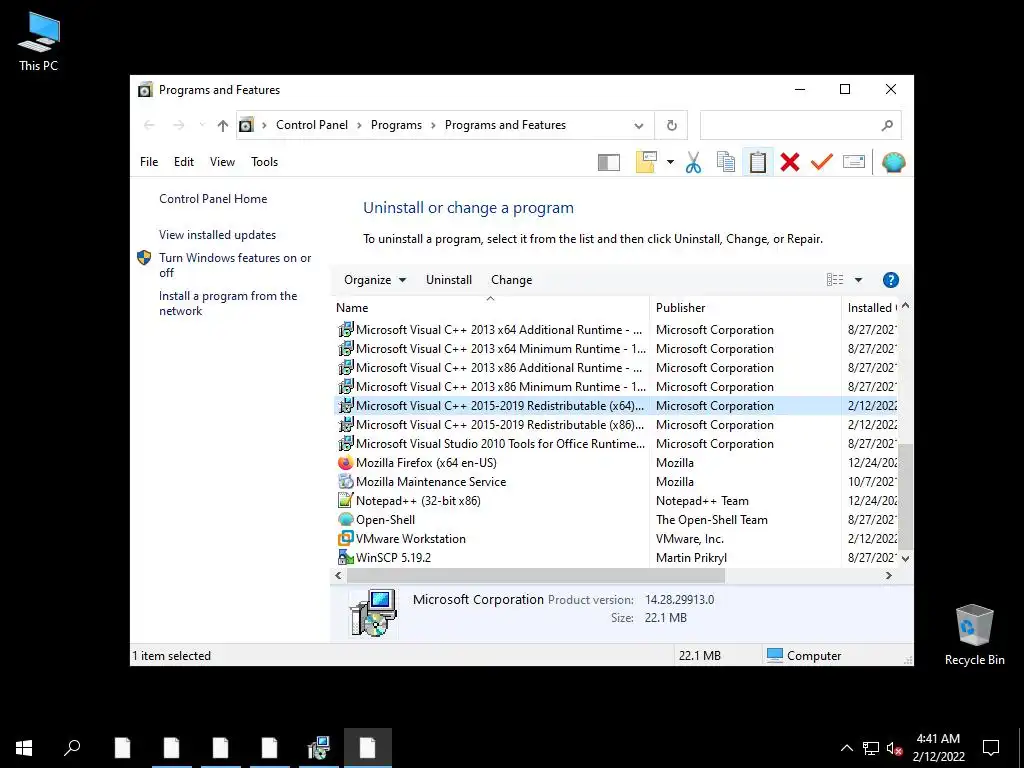Click the horizontal scrollbar right arrow
This screenshot has width=1024, height=768.
point(888,575)
